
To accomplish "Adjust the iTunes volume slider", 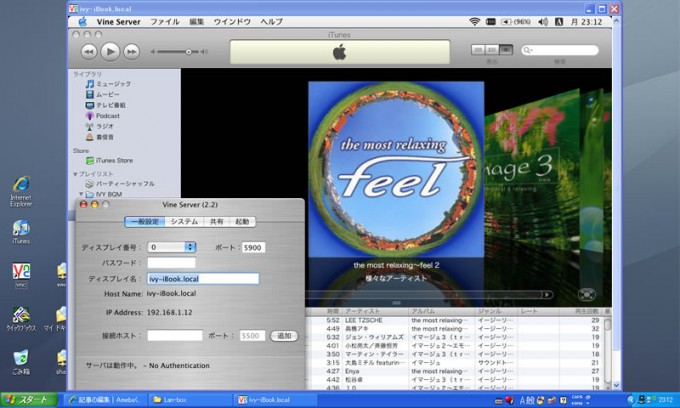I will (187, 50).
